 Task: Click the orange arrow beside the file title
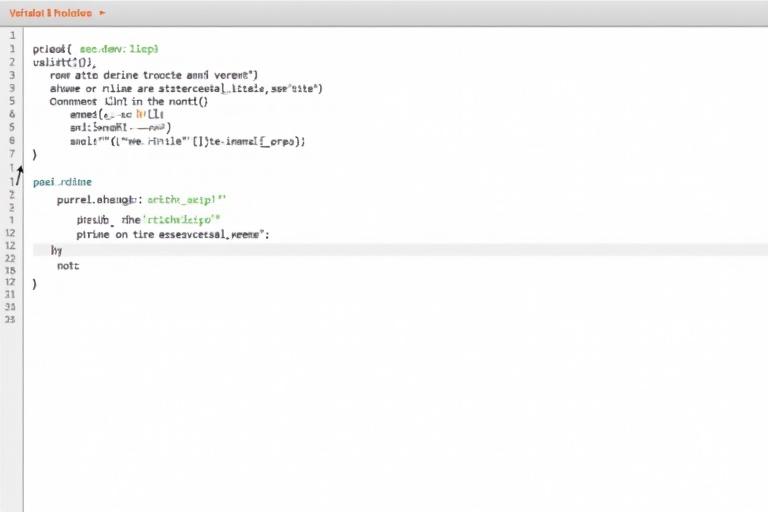[x=102, y=14]
